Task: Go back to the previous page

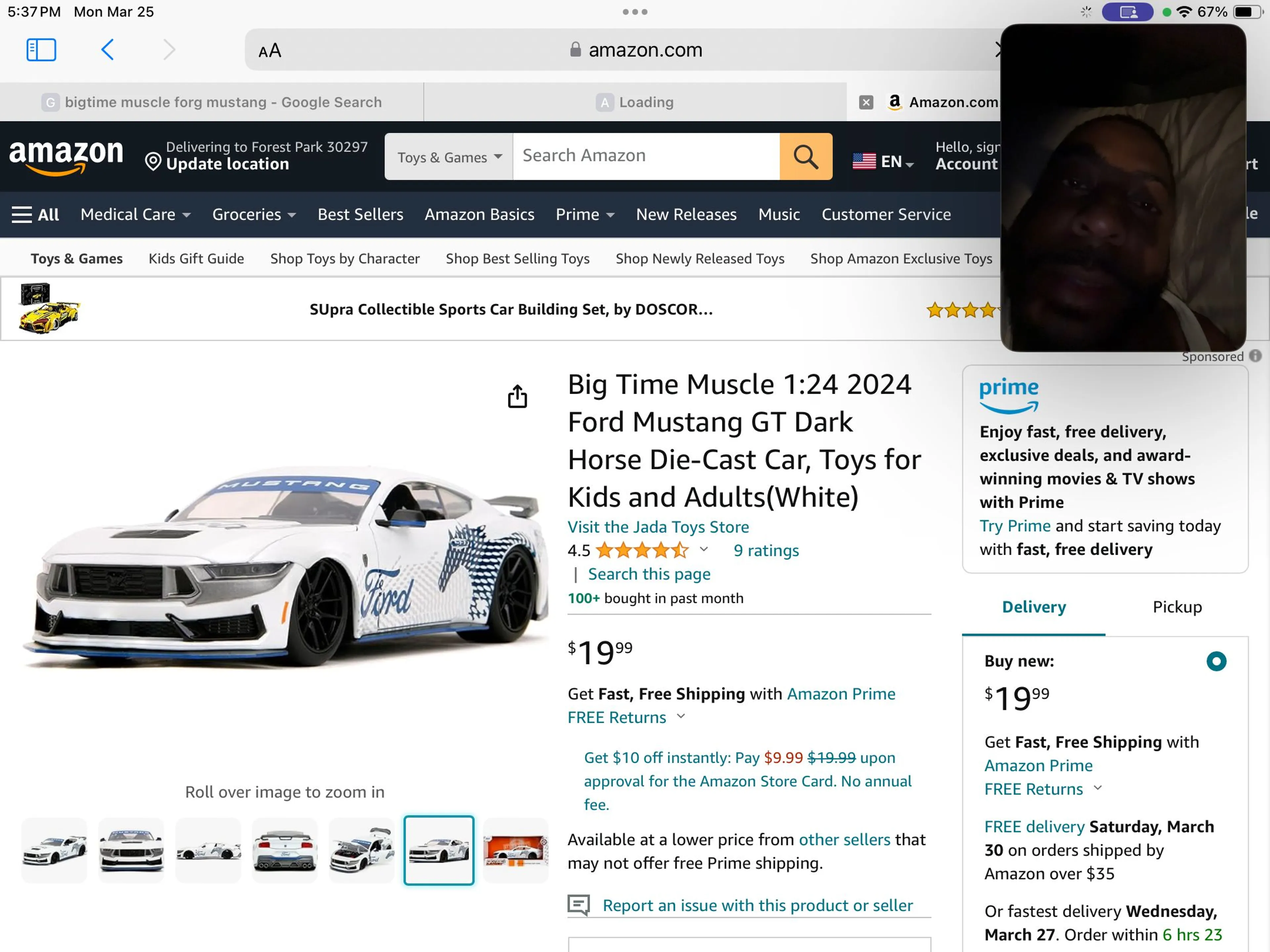Action: tap(107, 50)
